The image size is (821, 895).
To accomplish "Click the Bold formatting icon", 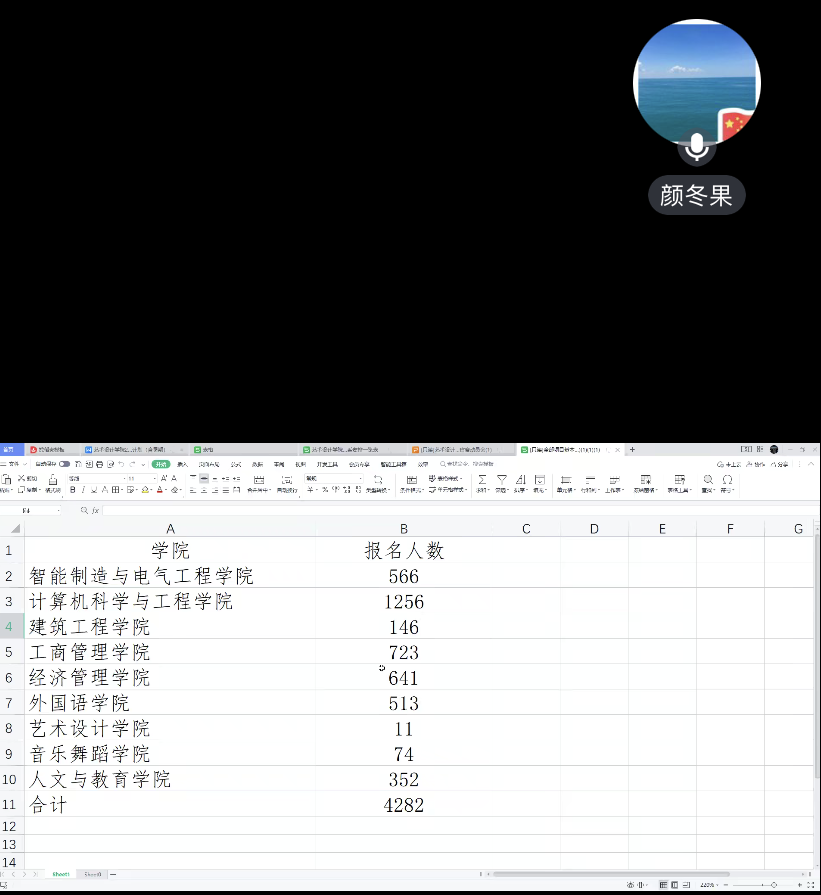I will pyautogui.click(x=72, y=490).
